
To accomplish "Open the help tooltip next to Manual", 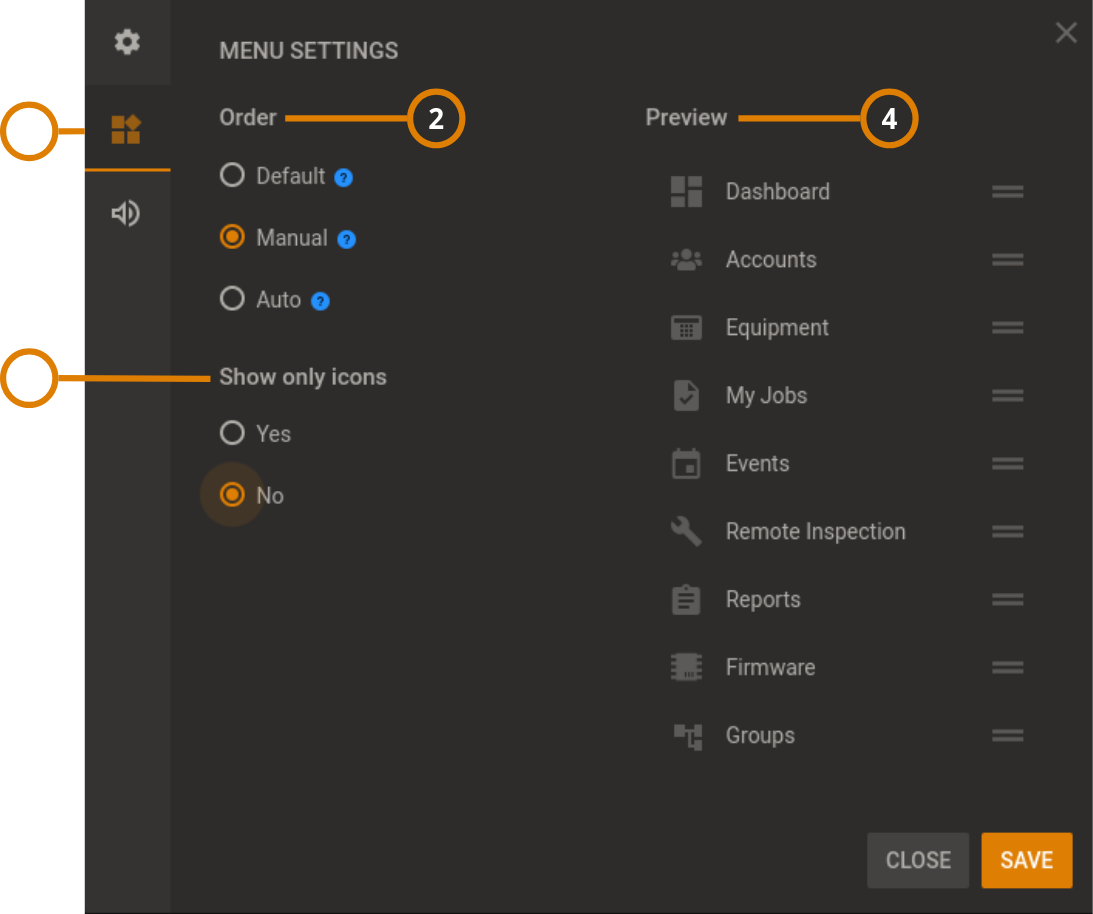I will (x=345, y=238).
